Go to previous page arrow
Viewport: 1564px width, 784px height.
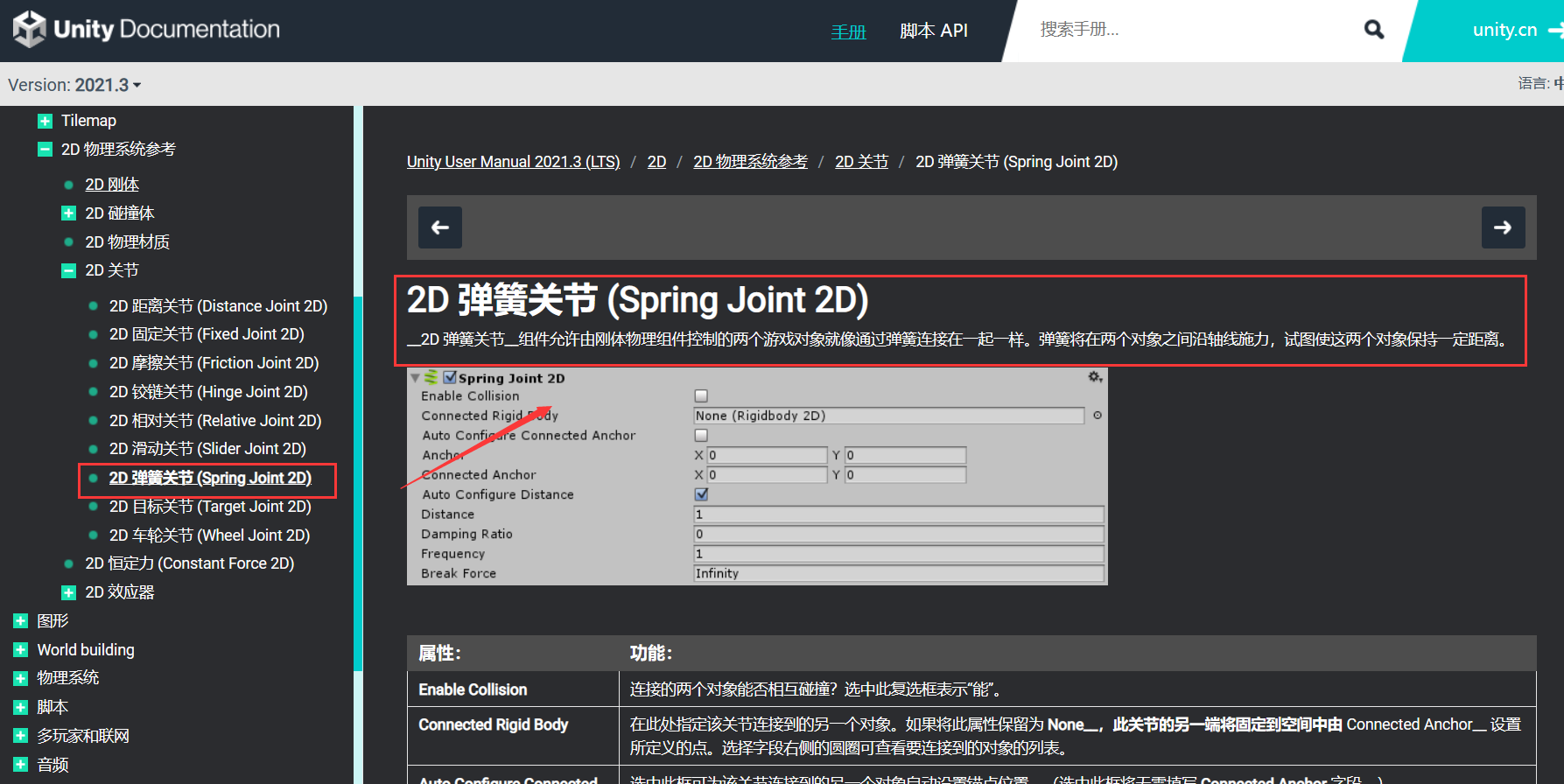[x=440, y=227]
